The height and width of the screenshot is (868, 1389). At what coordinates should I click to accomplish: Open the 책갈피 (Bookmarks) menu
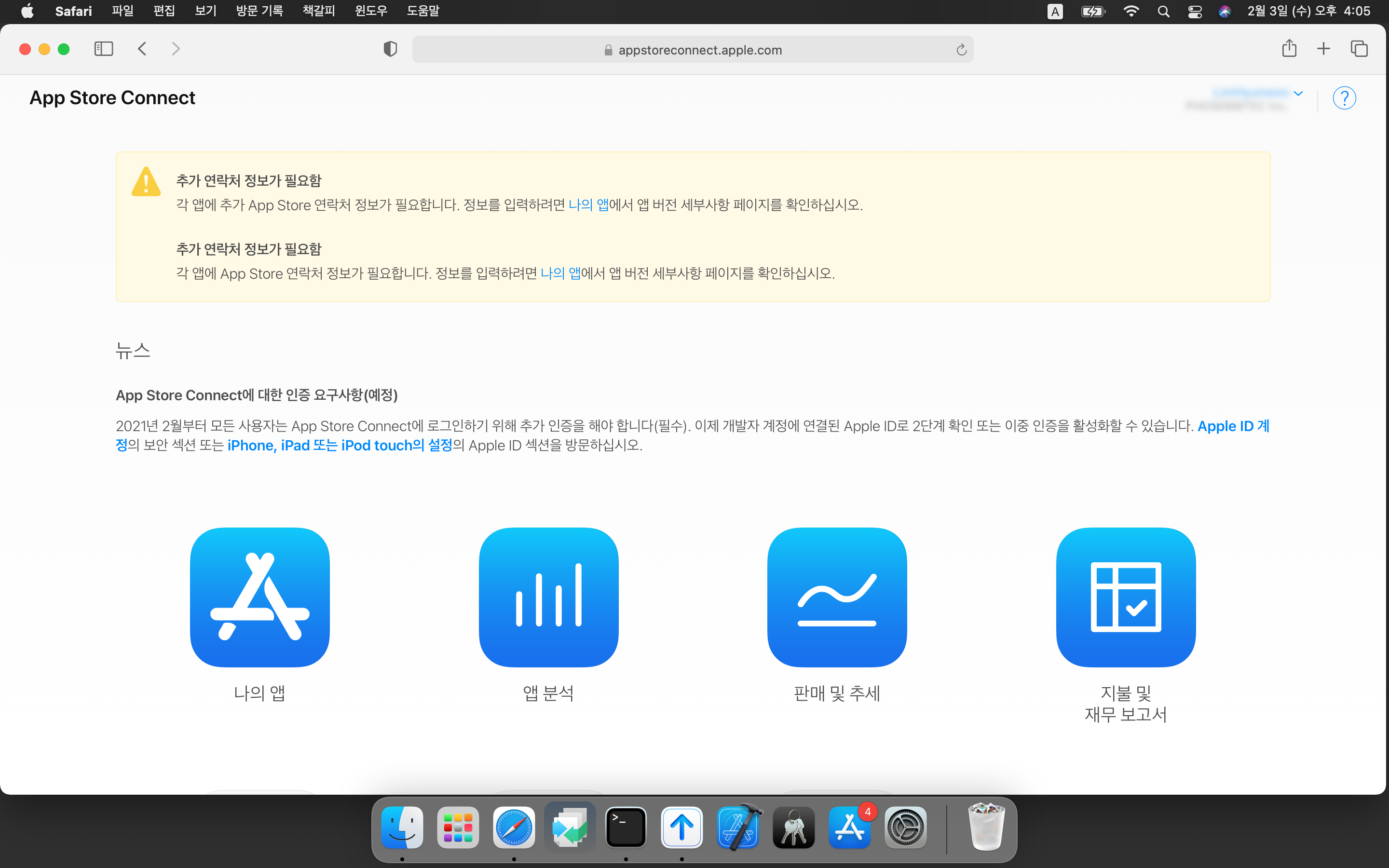point(318,11)
